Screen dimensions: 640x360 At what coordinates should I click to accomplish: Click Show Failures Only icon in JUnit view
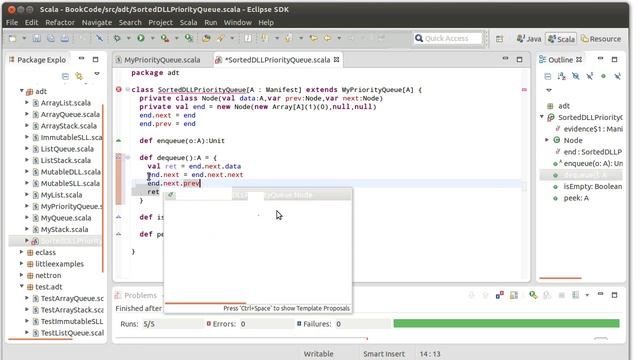coord(500,295)
